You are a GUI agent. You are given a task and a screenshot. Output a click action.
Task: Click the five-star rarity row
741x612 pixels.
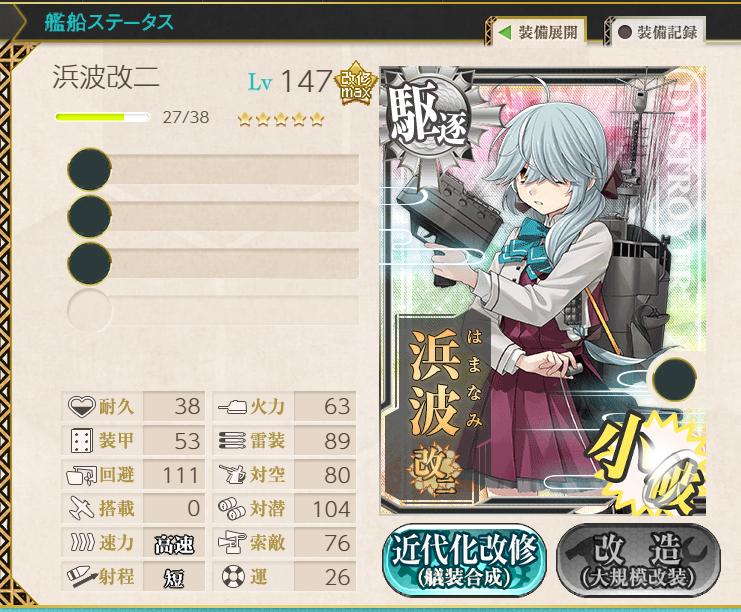pyautogui.click(x=281, y=119)
